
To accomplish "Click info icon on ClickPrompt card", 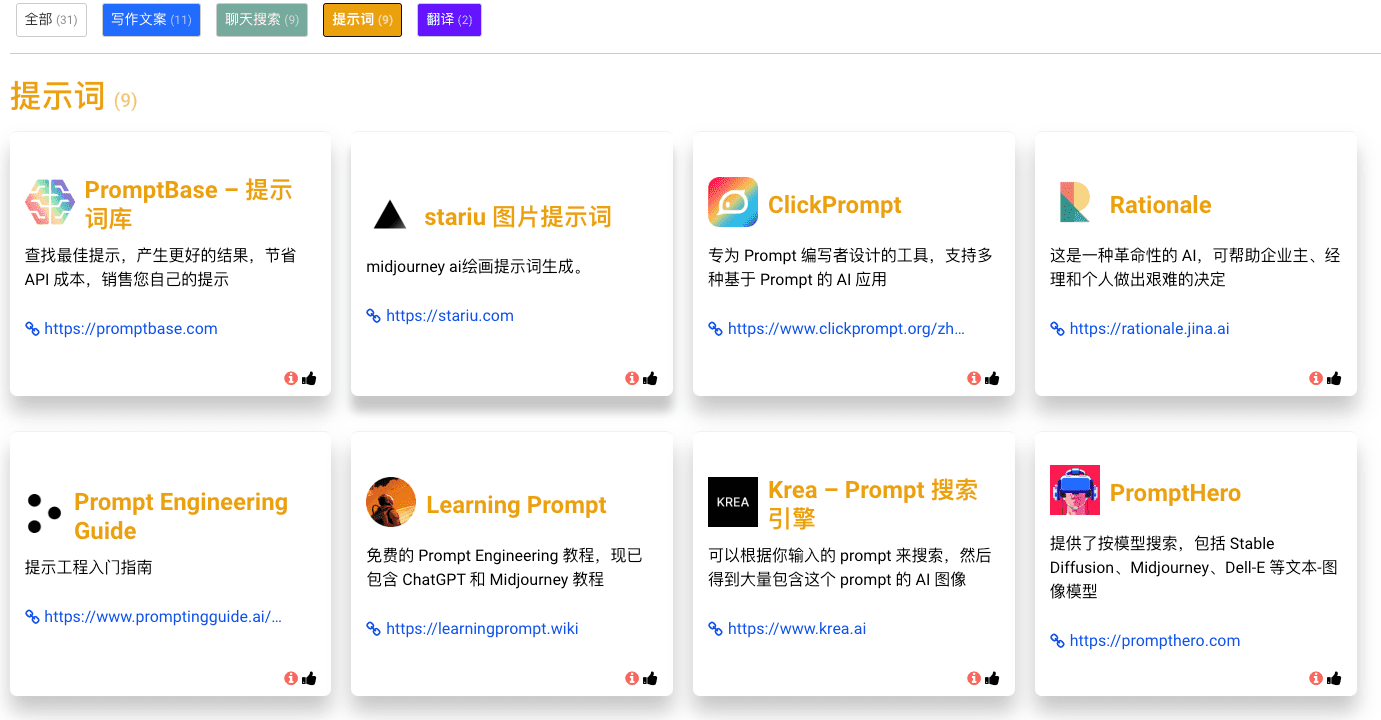I will (x=974, y=378).
